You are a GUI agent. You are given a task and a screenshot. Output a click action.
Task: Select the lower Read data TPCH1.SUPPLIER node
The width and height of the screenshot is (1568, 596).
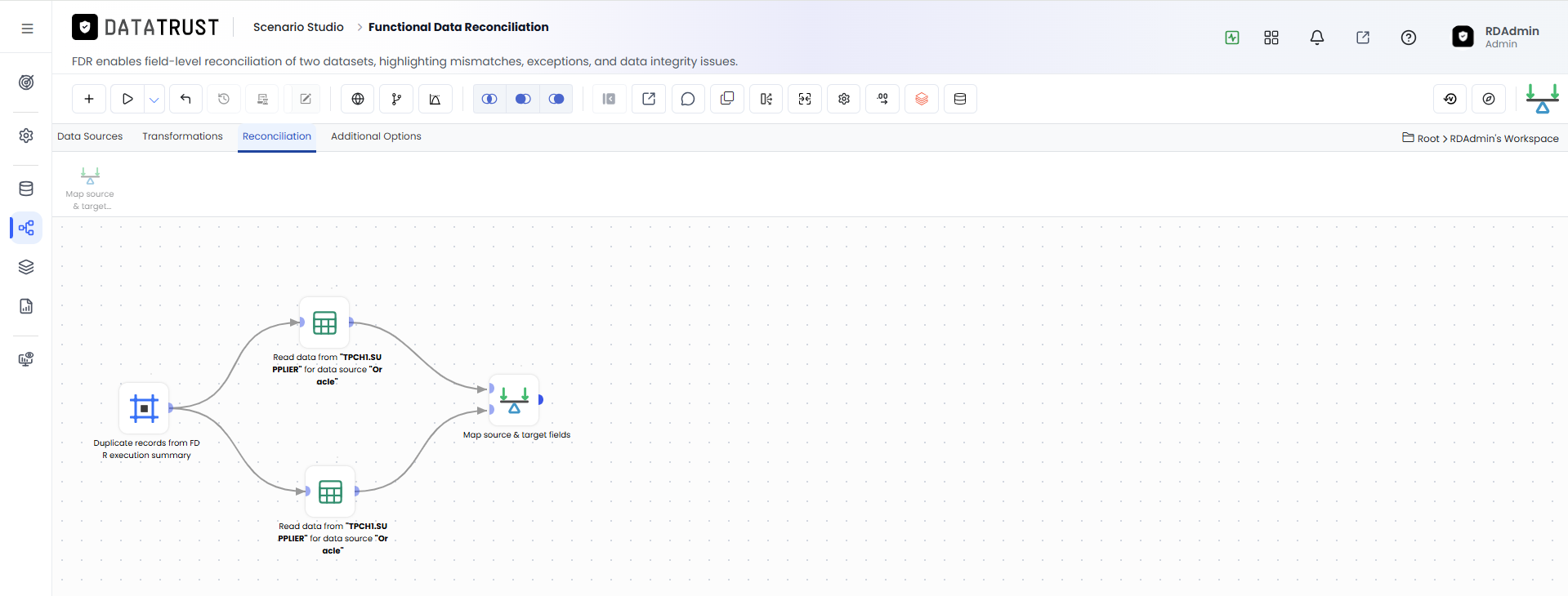pos(330,491)
